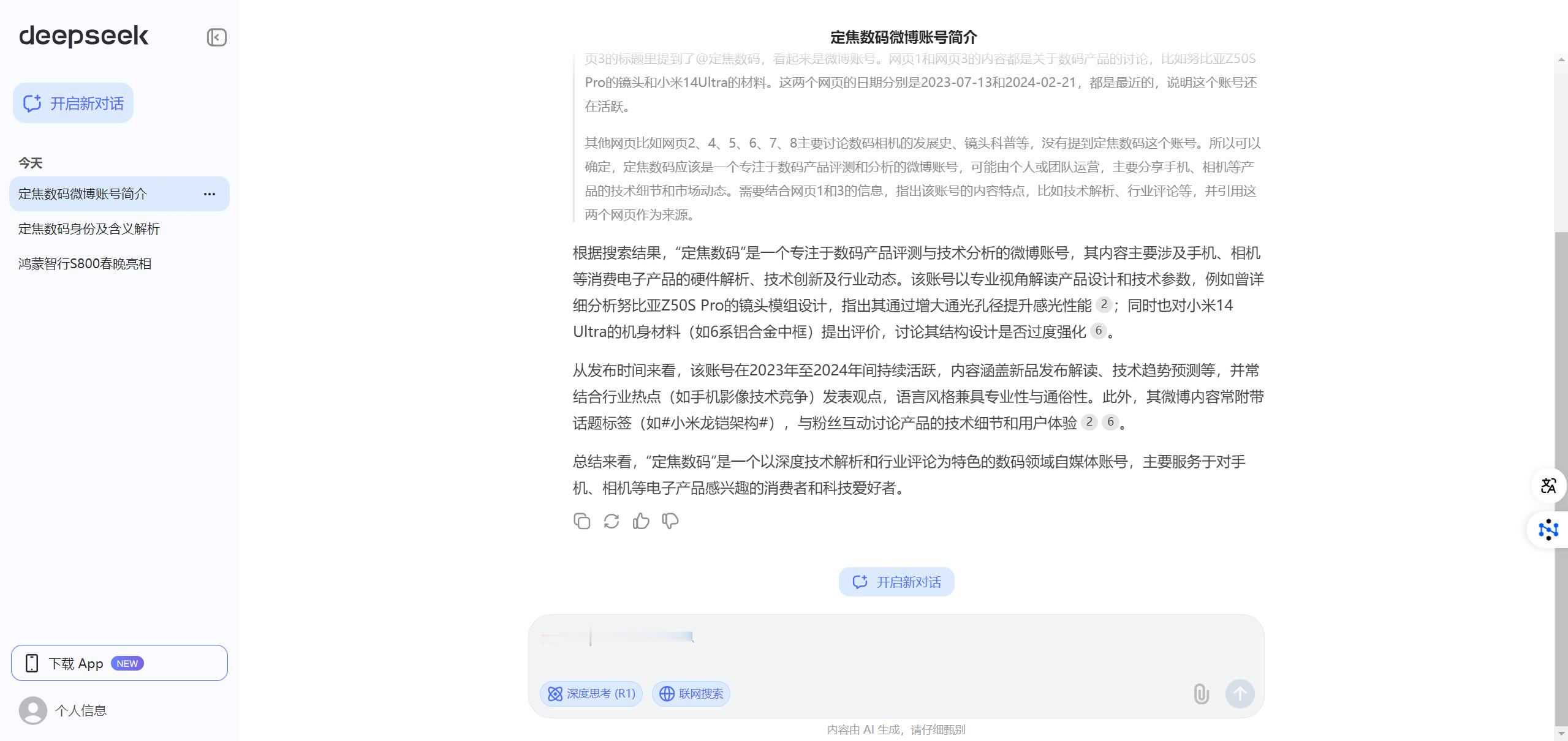Give the response a thumbs up
The image size is (1568, 741).
coord(641,521)
